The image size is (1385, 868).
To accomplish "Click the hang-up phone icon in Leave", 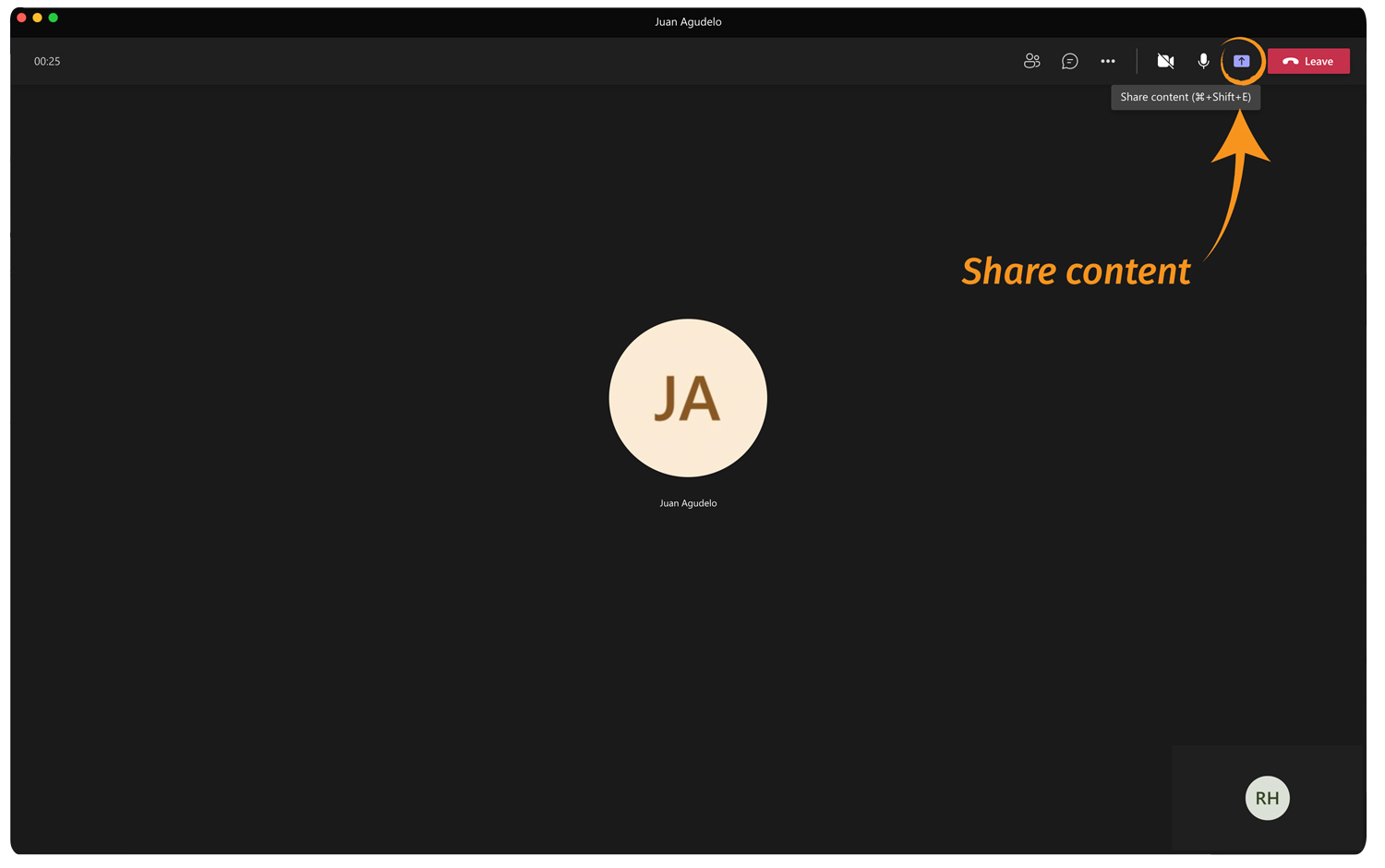I will (x=1290, y=61).
